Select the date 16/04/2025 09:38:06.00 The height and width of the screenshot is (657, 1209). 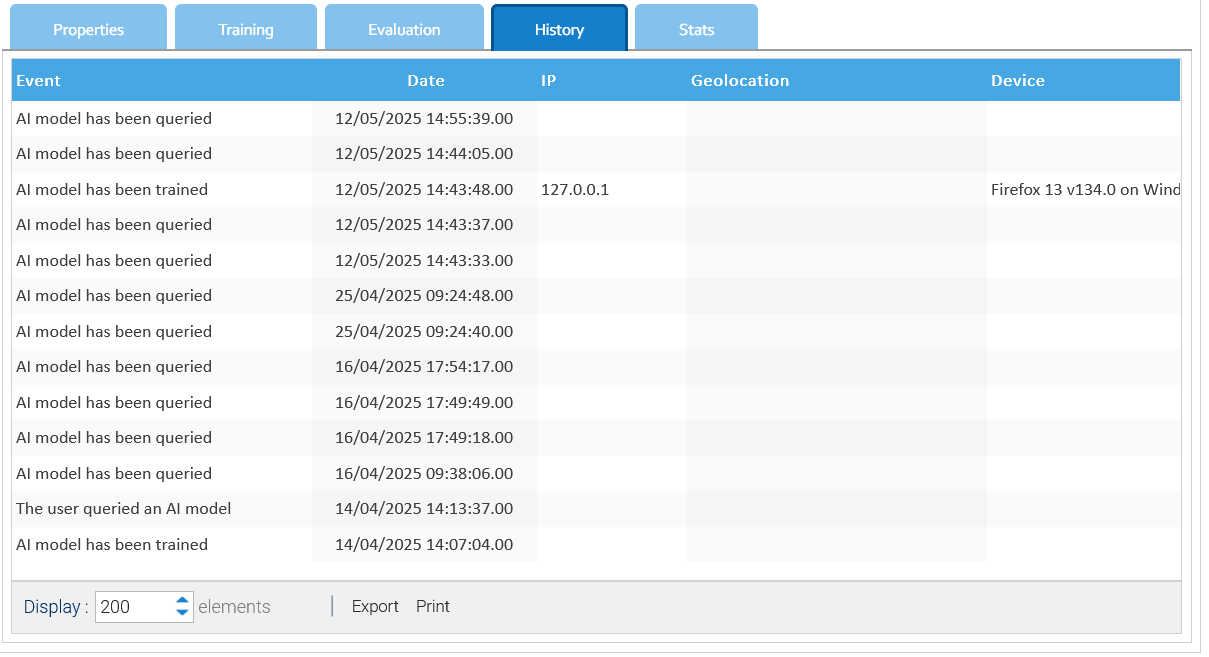coord(424,474)
